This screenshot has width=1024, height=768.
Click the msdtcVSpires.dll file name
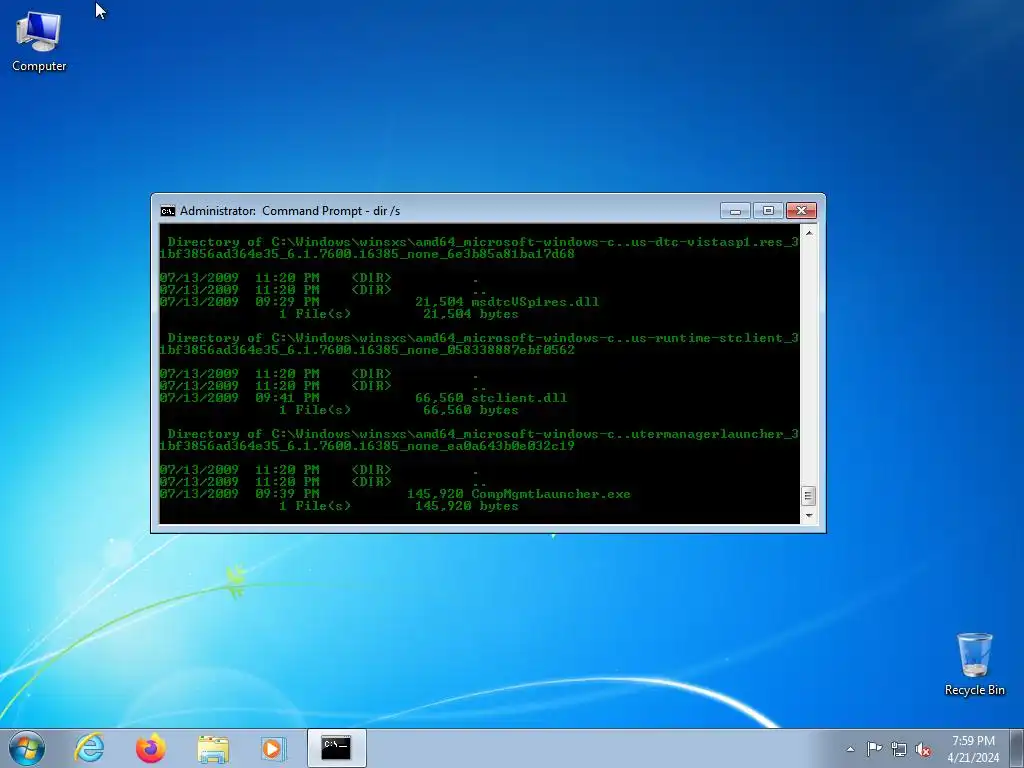[x=535, y=302]
